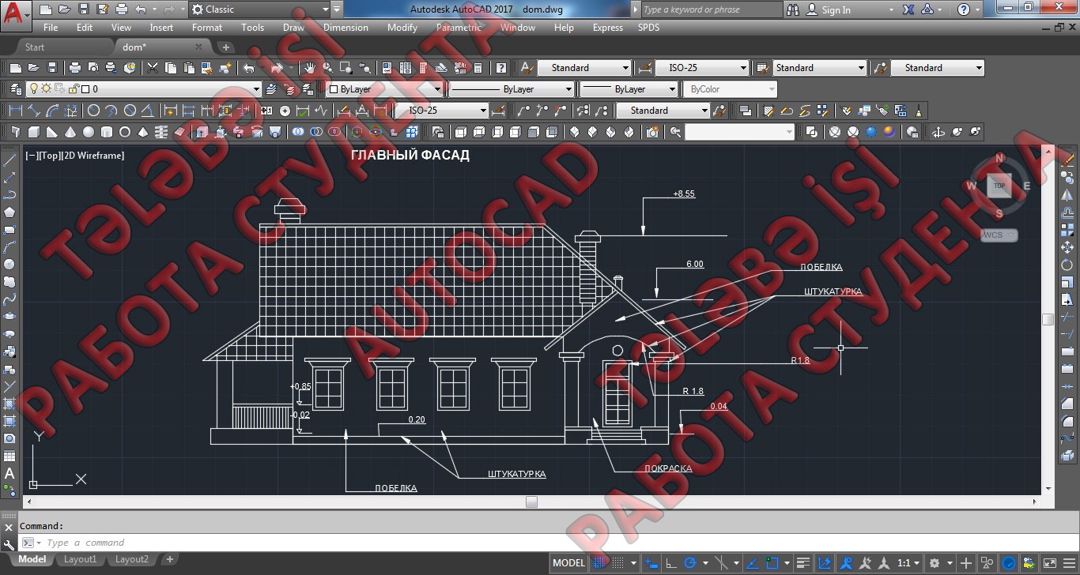The height and width of the screenshot is (575, 1080).
Task: Click the Undo arrow icon
Action: click(249, 67)
